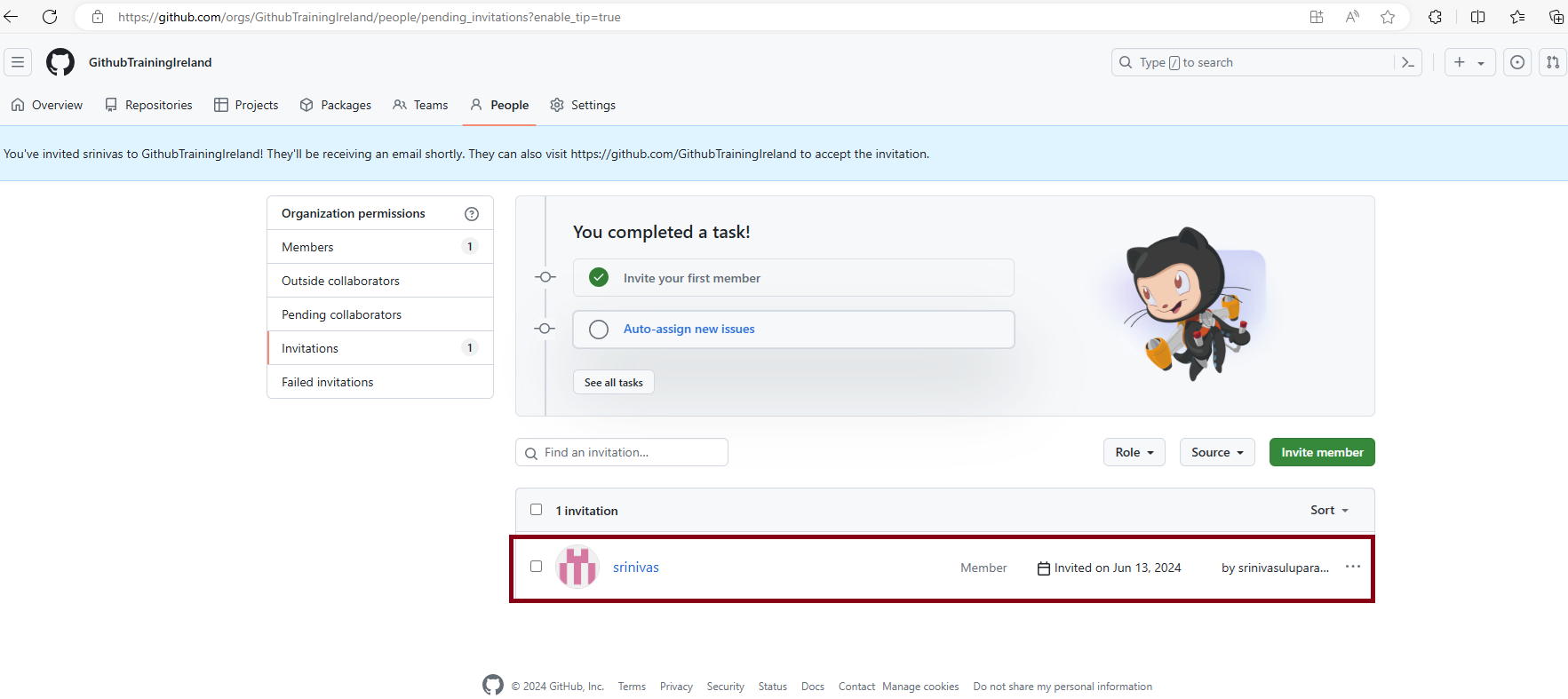1568x699 pixels.
Task: Open the three-dot menu for srinivas invitation
Action: pyautogui.click(x=1353, y=567)
